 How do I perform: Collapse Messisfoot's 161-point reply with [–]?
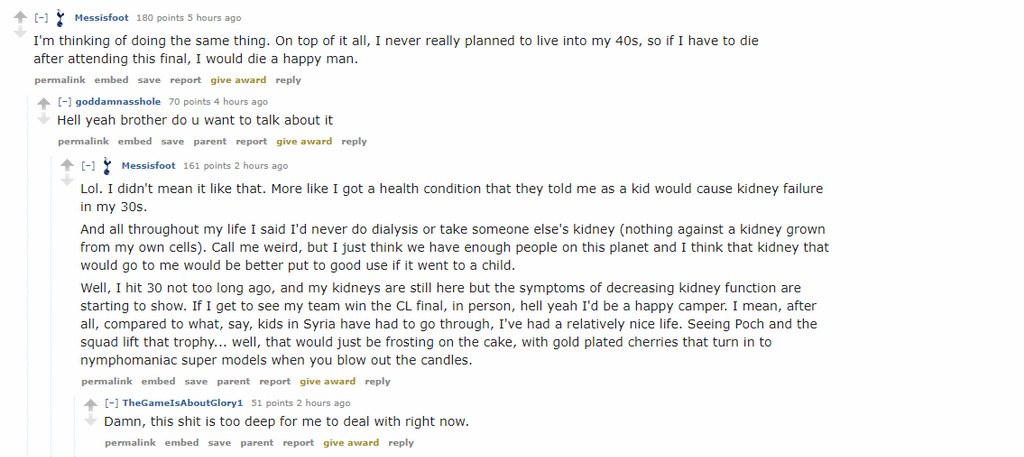[x=88, y=166]
